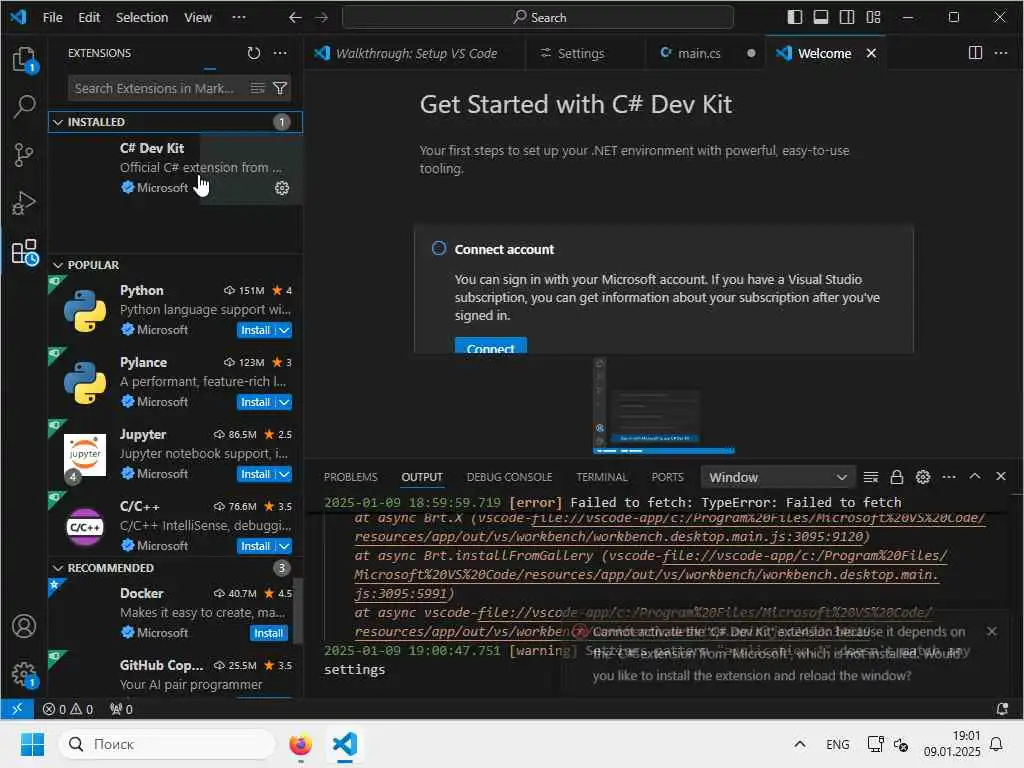Click the title bar Search box
Screen dimensions: 1024x768
pyautogui.click(x=538, y=18)
